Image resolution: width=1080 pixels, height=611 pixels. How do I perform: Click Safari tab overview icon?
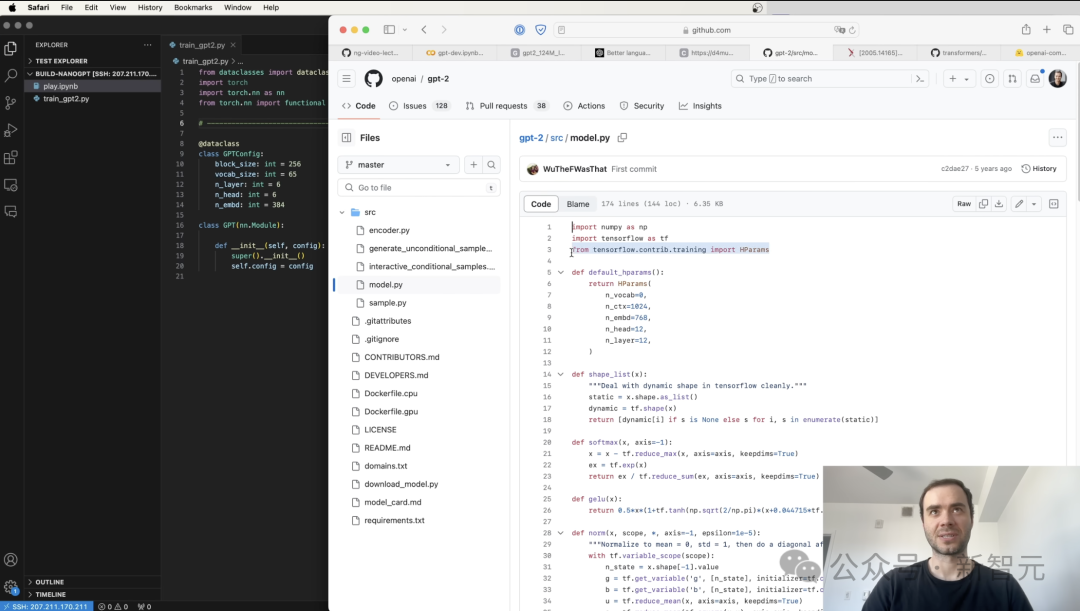1068,30
